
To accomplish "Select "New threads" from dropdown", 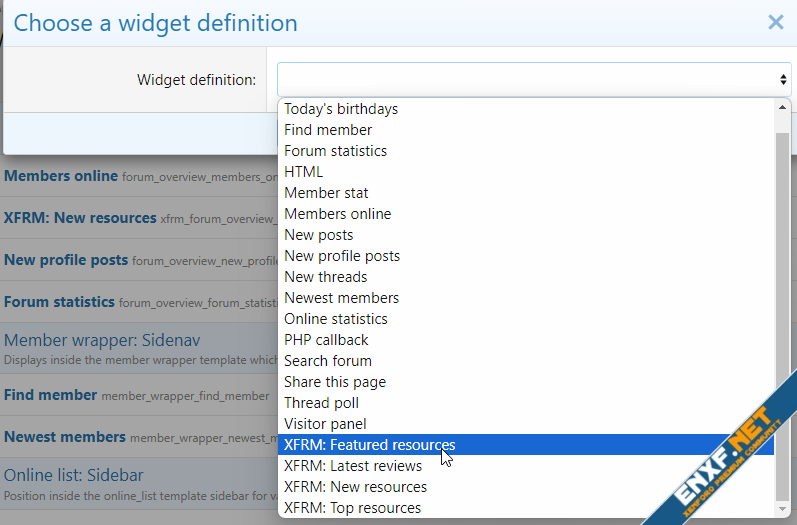I will [325, 277].
